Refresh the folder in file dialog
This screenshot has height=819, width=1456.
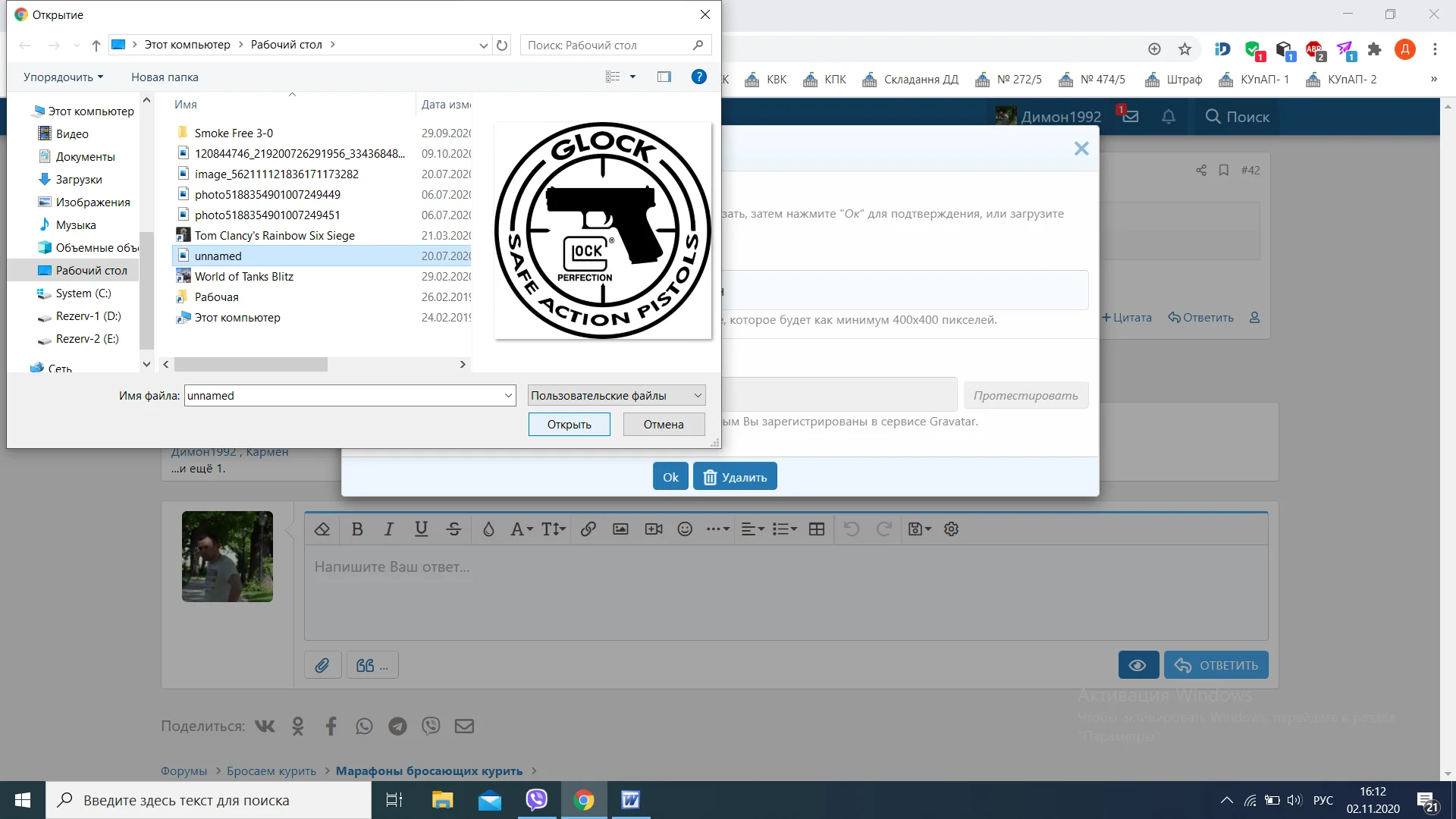502,45
